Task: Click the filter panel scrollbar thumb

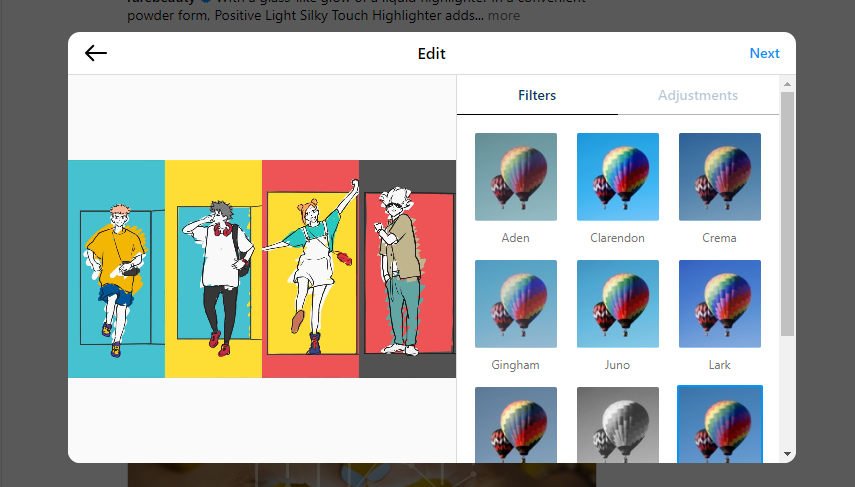Action: coord(787,210)
